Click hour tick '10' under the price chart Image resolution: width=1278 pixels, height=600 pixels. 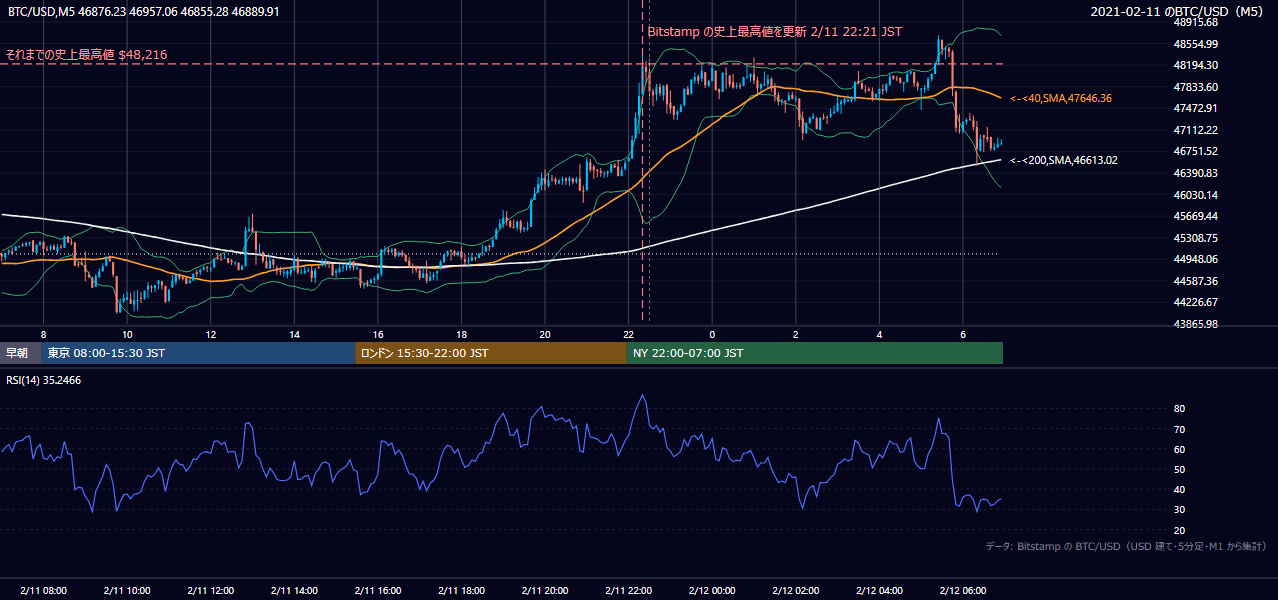pyautogui.click(x=127, y=334)
